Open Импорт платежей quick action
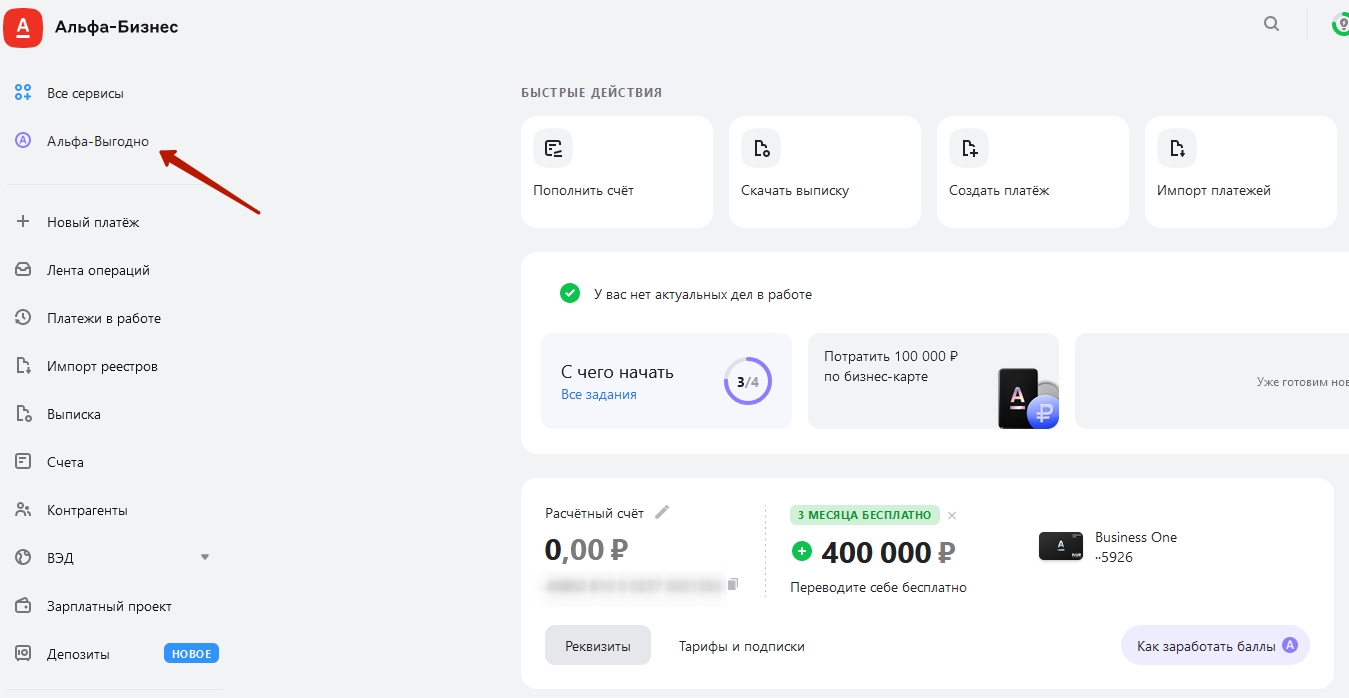Image resolution: width=1349 pixels, height=698 pixels. coord(1240,171)
